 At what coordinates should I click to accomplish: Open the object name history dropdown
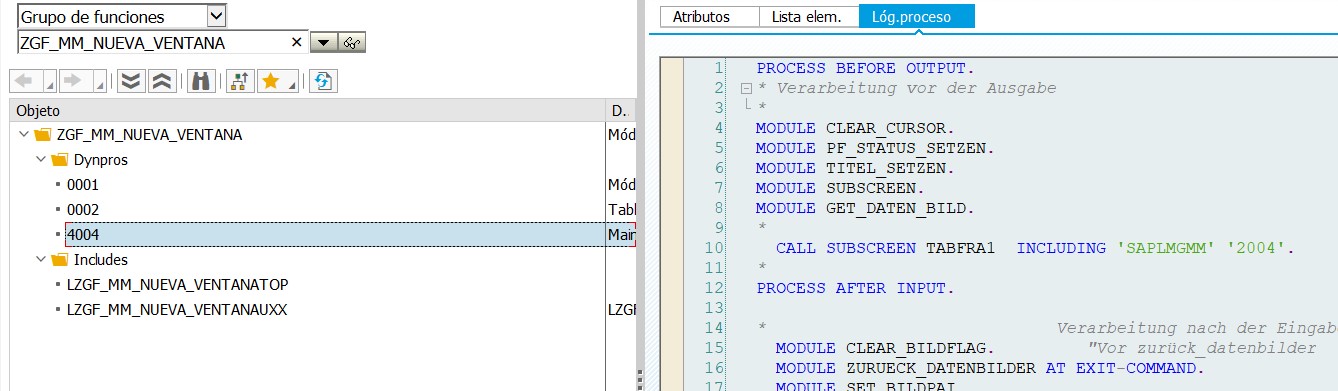pyautogui.click(x=323, y=43)
